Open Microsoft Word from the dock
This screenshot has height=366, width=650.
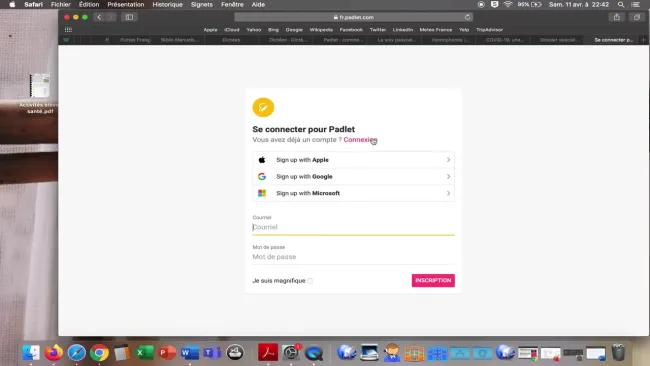(190, 353)
